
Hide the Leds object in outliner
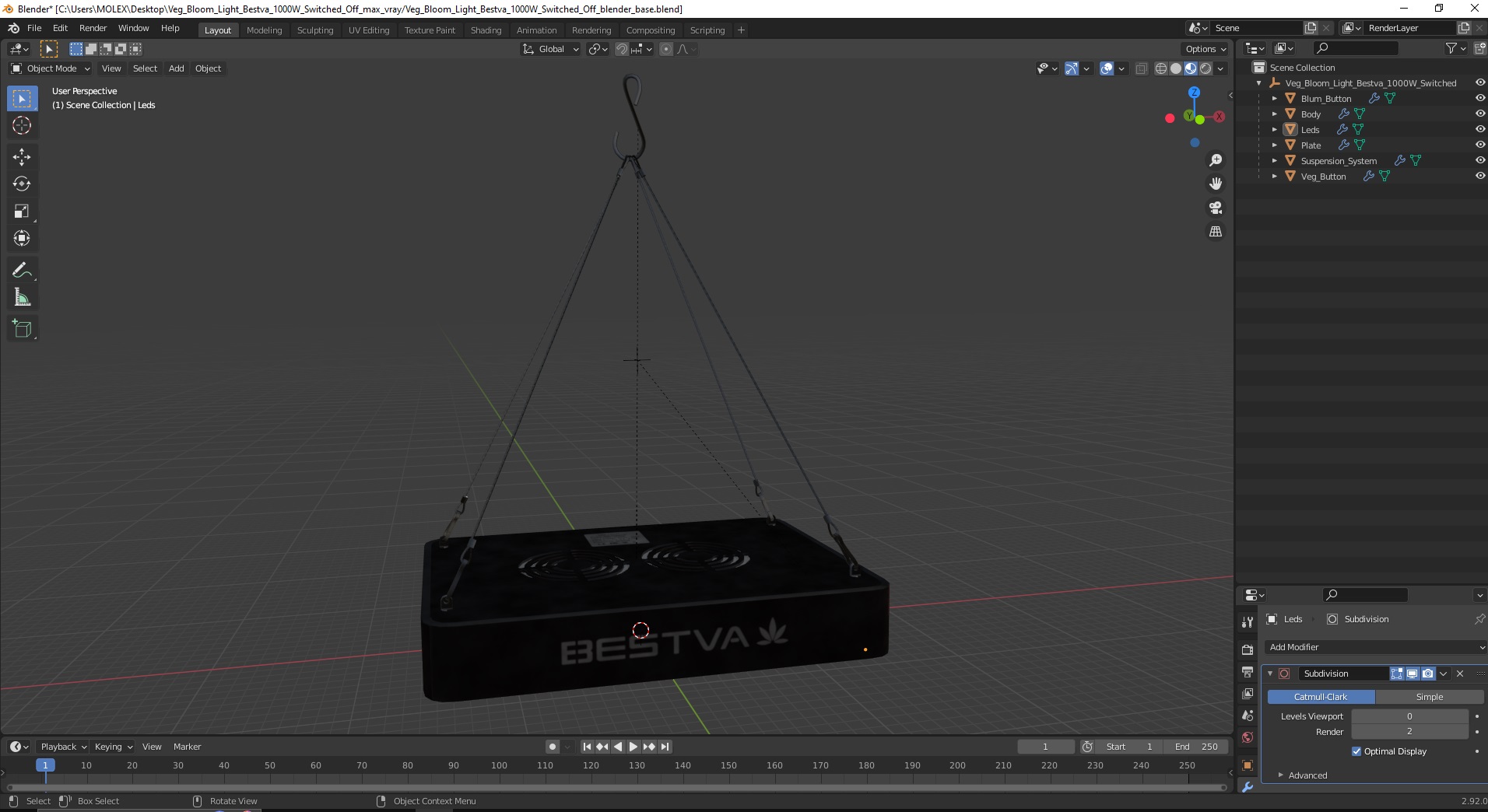click(1480, 130)
